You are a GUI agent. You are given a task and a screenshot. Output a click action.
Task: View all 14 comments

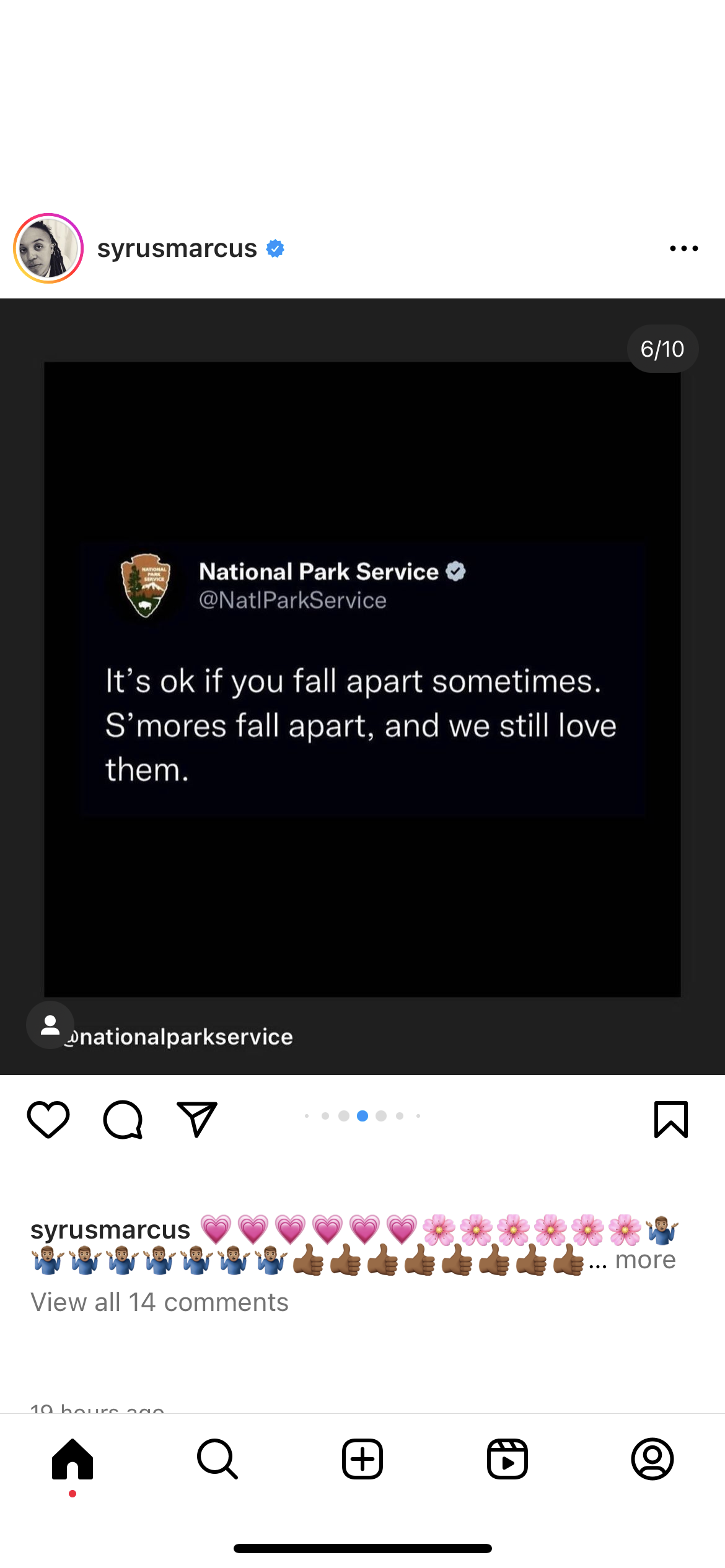159,1302
